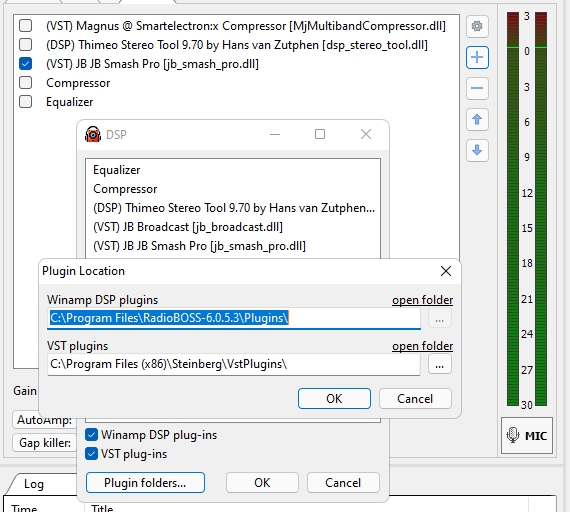Screen dimensions: 570x512
Task: Open folder link for VST plugins
Action: click(422, 346)
